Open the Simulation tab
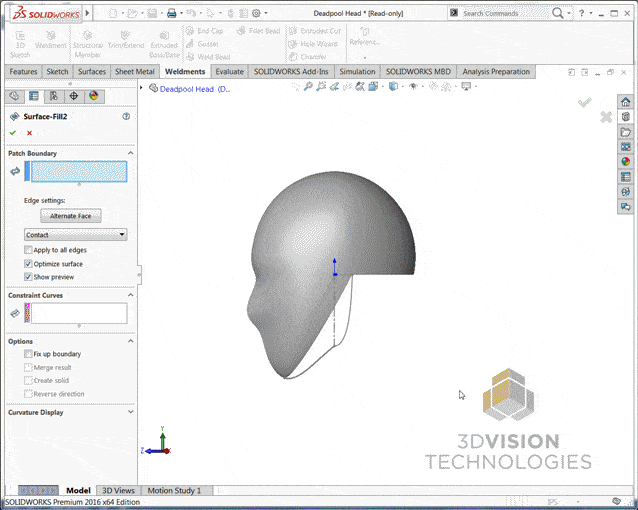Screen dimensions: 638x510 tap(357, 72)
